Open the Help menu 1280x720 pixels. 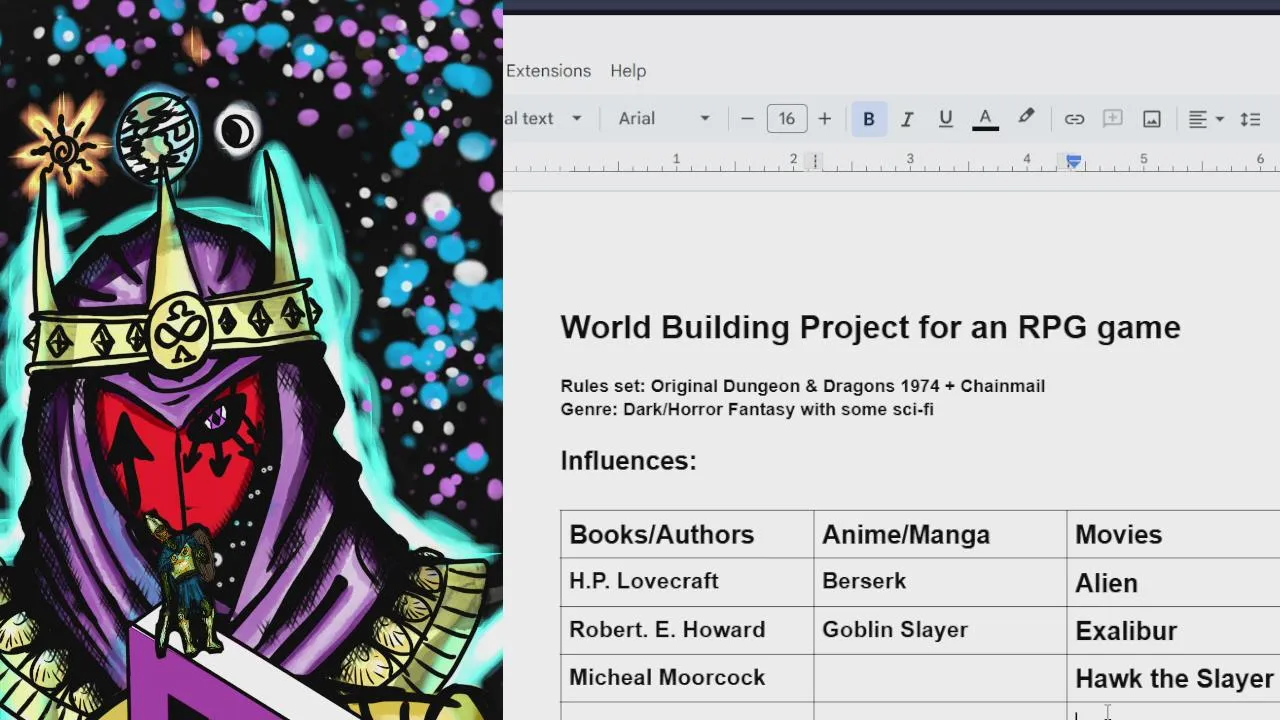(628, 71)
